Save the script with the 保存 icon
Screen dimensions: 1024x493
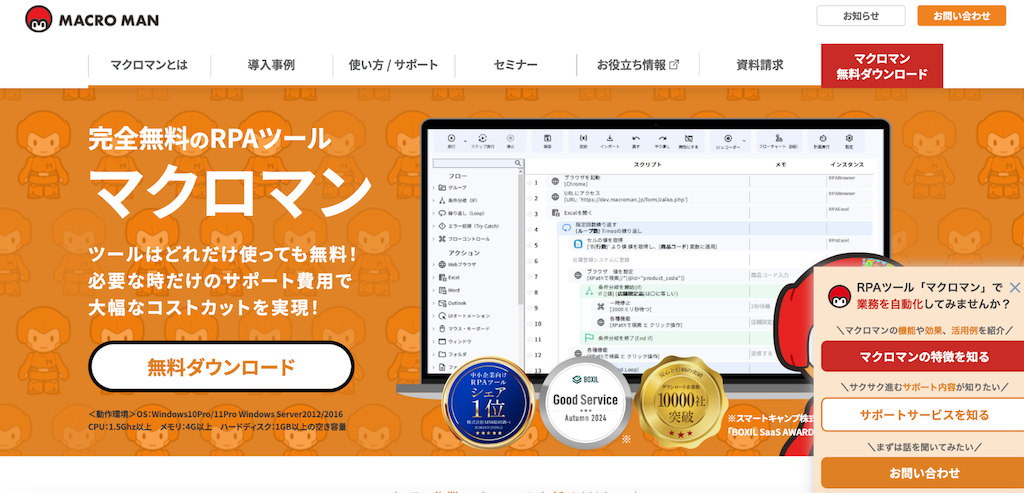(547, 138)
